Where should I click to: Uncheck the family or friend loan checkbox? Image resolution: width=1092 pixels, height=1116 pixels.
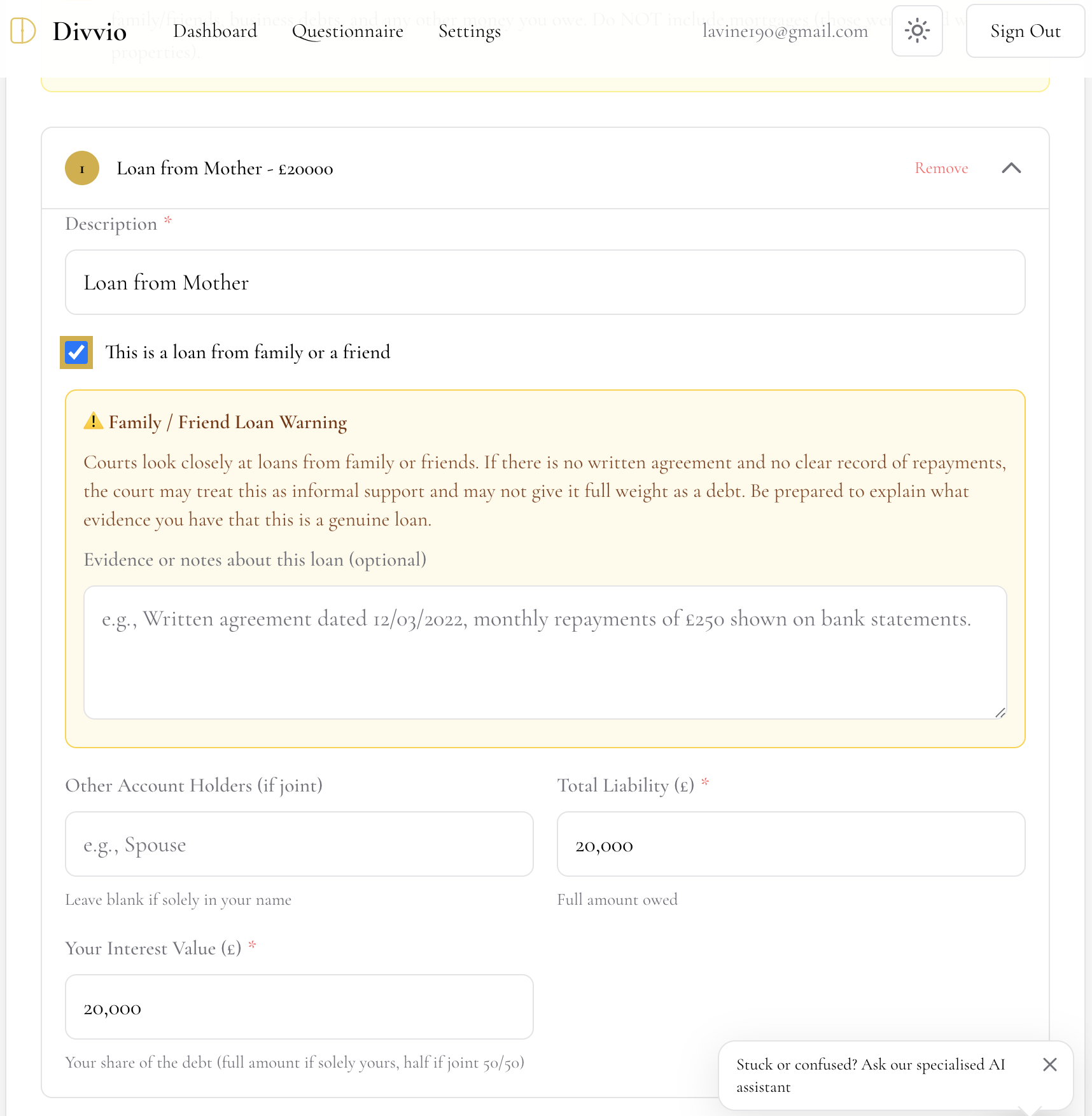(76, 352)
